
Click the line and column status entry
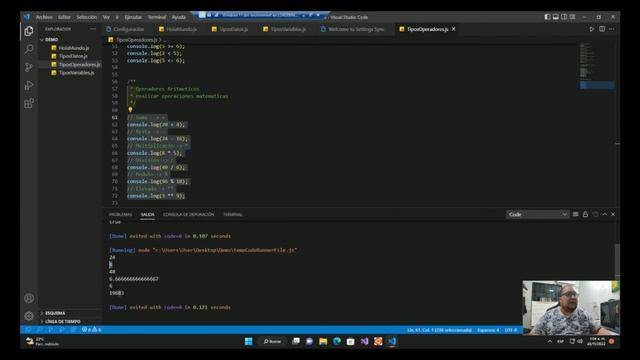click(439, 330)
